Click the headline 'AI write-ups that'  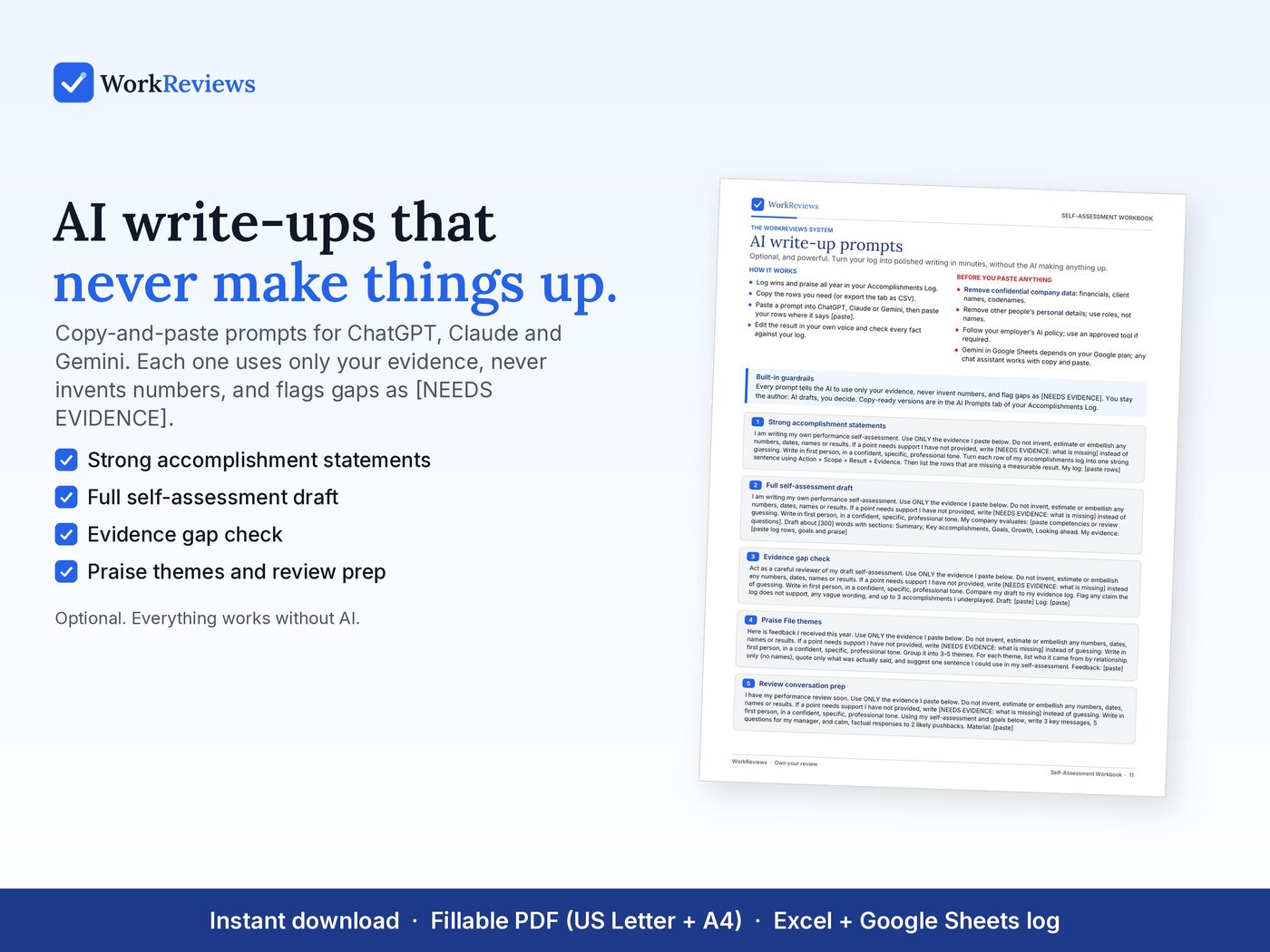click(x=275, y=223)
